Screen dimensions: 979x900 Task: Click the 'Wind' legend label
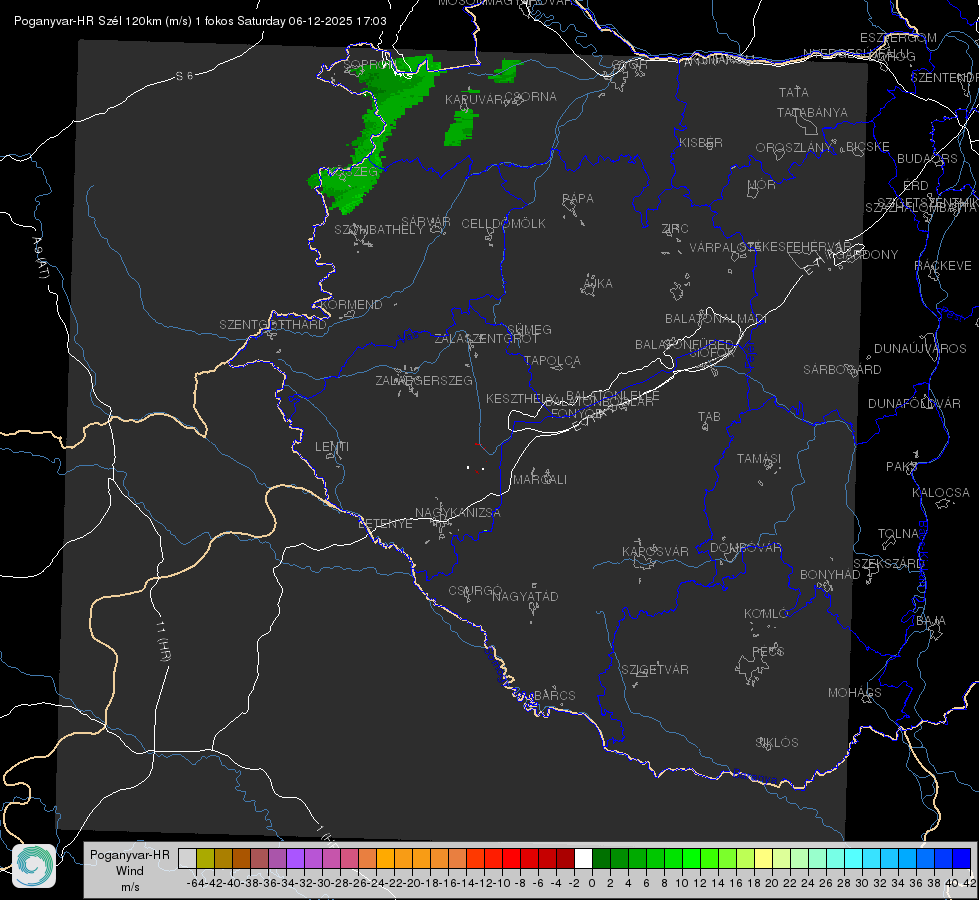pyautogui.click(x=129, y=871)
